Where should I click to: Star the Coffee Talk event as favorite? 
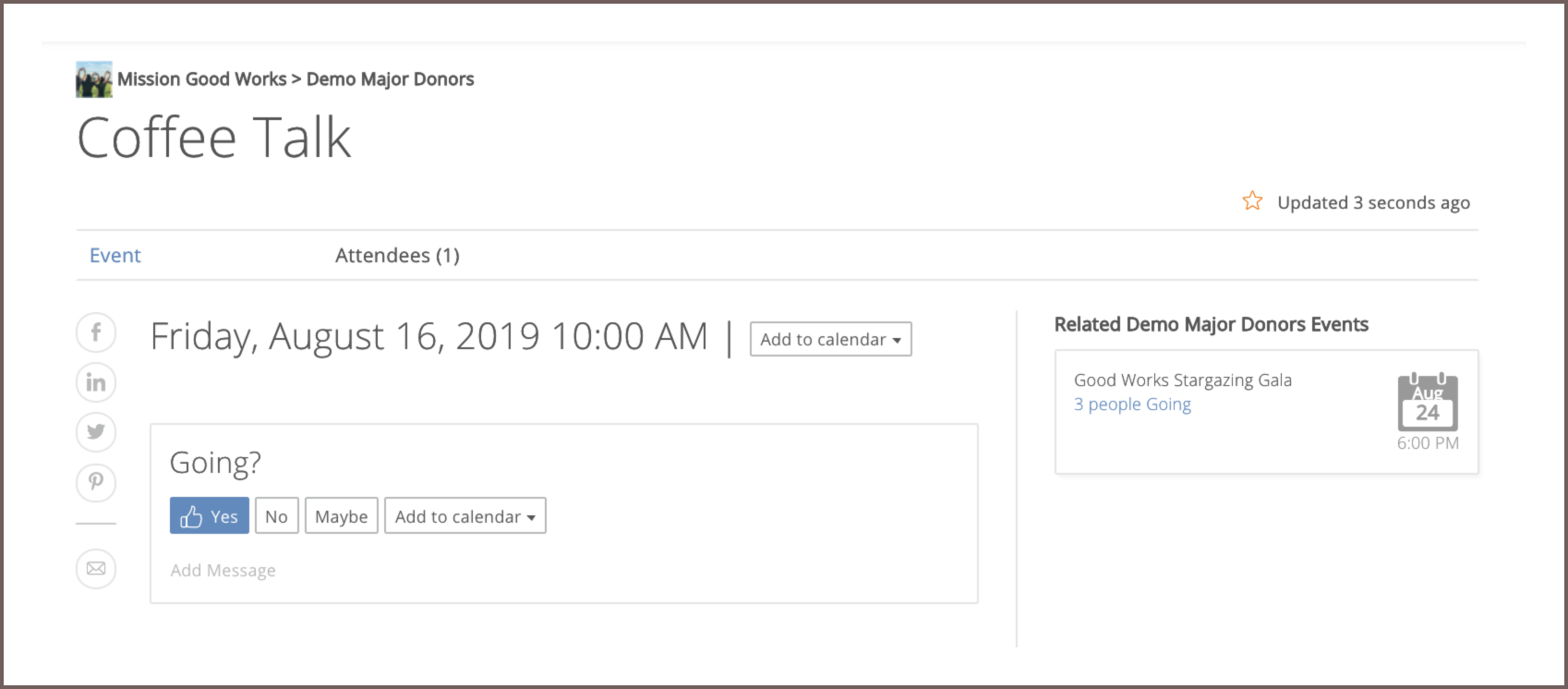pos(1252,200)
